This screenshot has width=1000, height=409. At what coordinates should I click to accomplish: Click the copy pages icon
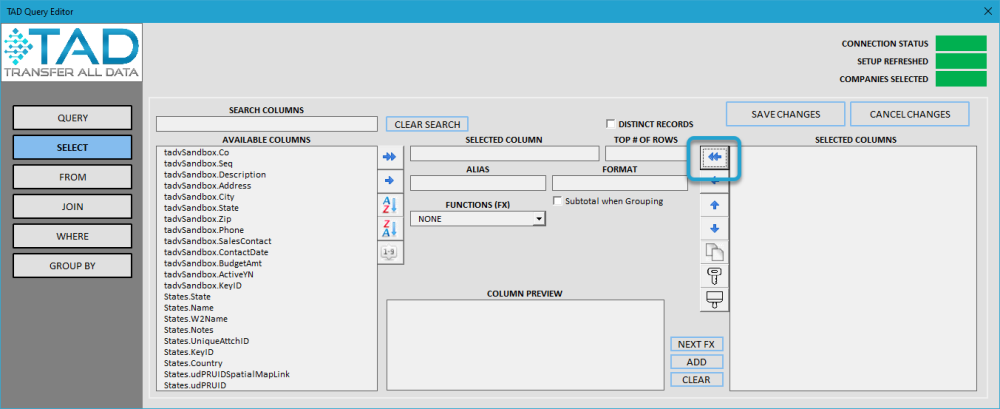[714, 252]
